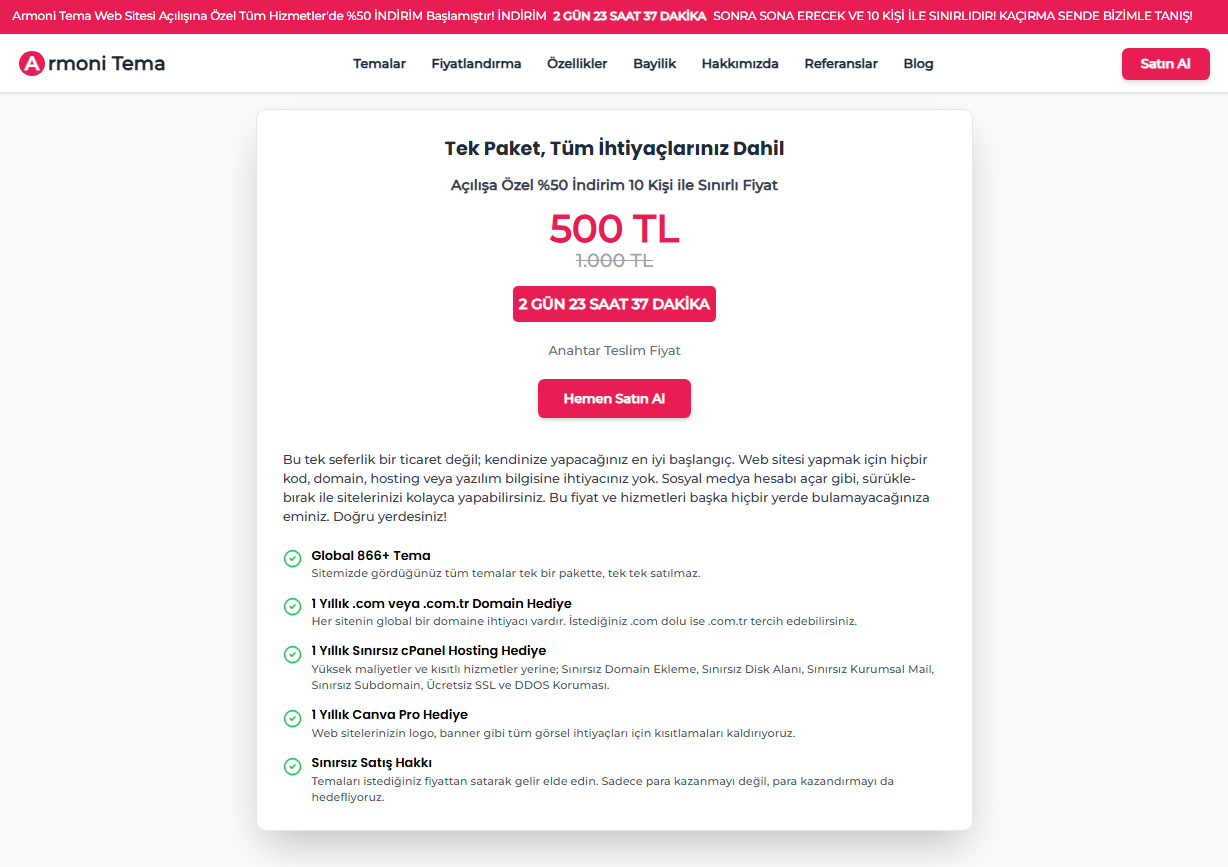The image size is (1228, 867).
Task: Open Referanslar from the top menu
Action: click(x=841, y=64)
